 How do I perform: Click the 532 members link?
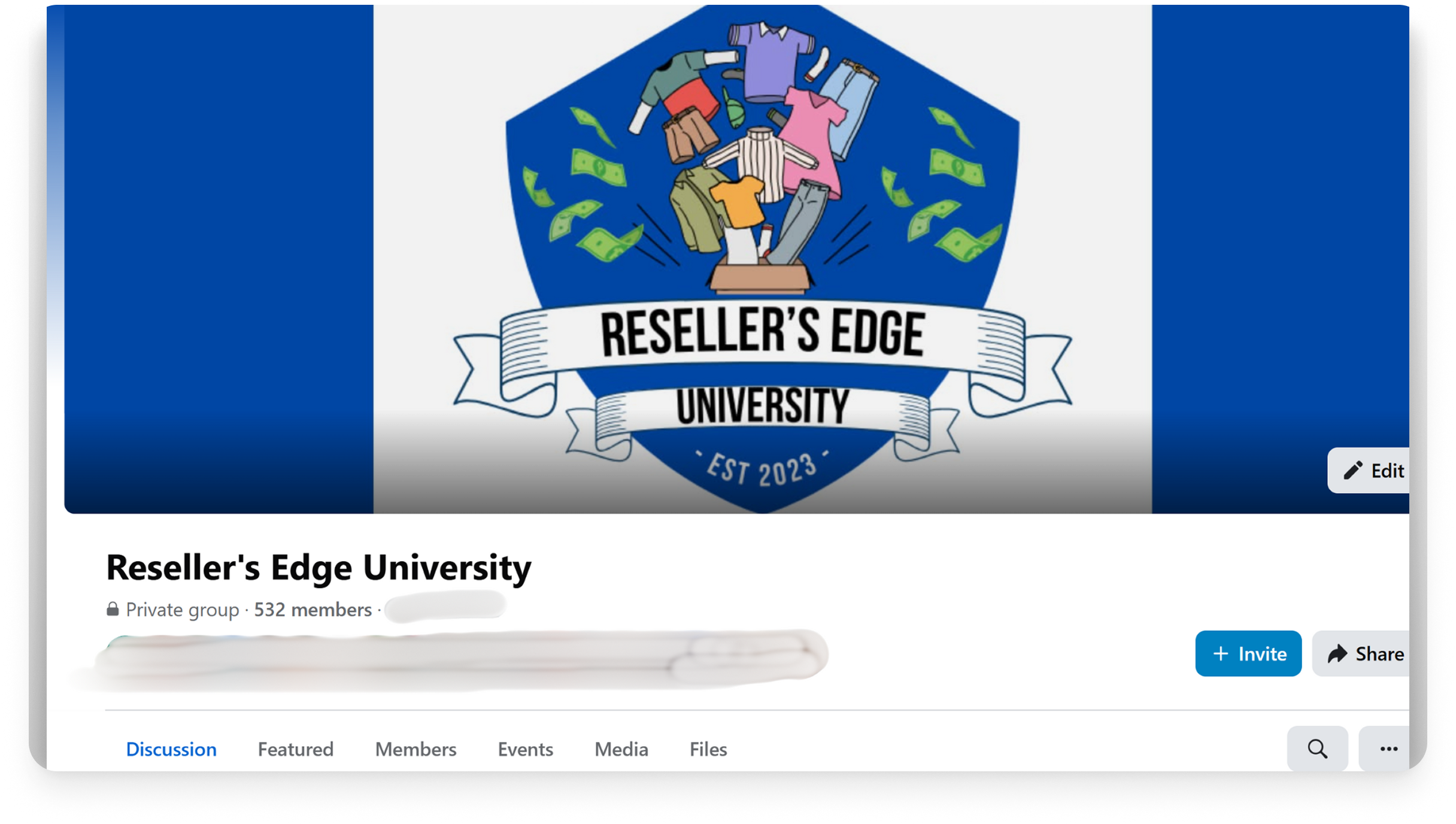click(x=313, y=610)
